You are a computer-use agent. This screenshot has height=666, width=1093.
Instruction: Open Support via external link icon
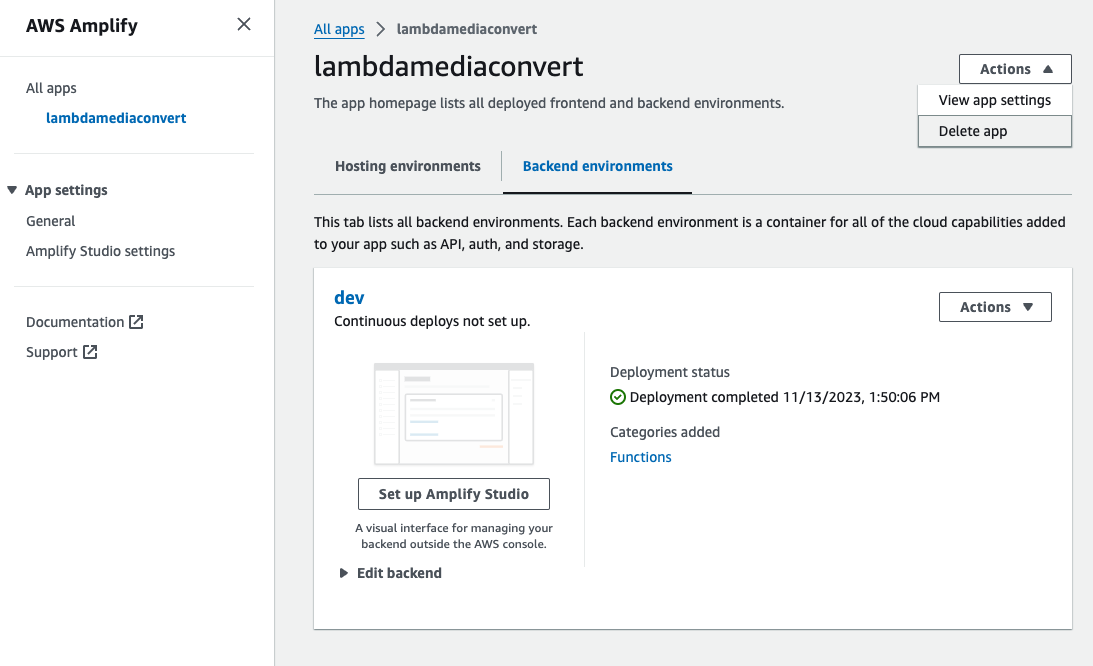coord(92,351)
